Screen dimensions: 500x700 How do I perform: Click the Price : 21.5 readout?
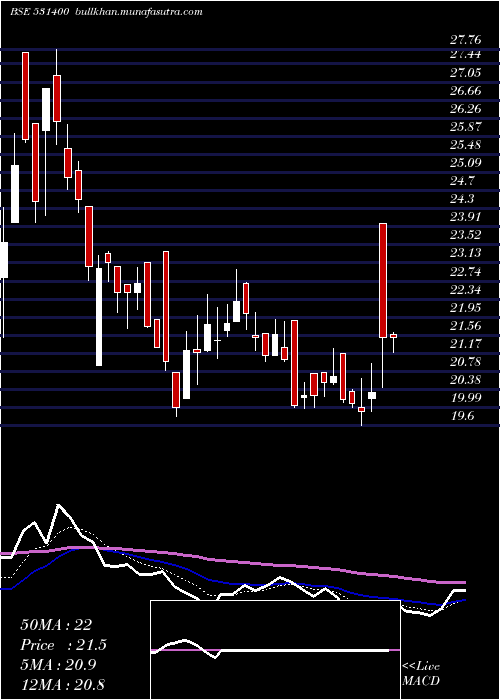click(64, 645)
